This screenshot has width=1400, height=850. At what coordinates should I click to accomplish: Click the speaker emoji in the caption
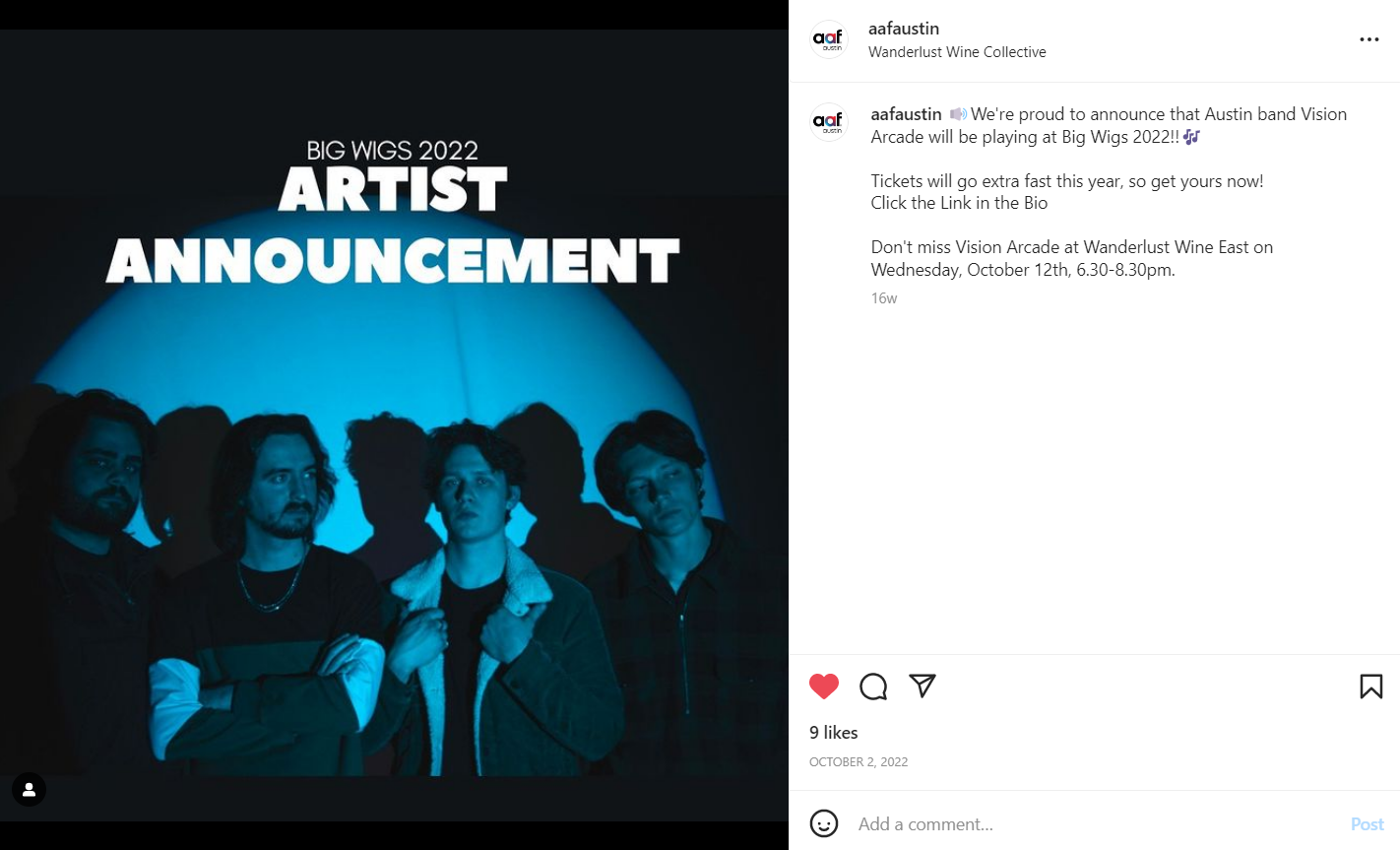[x=958, y=114]
